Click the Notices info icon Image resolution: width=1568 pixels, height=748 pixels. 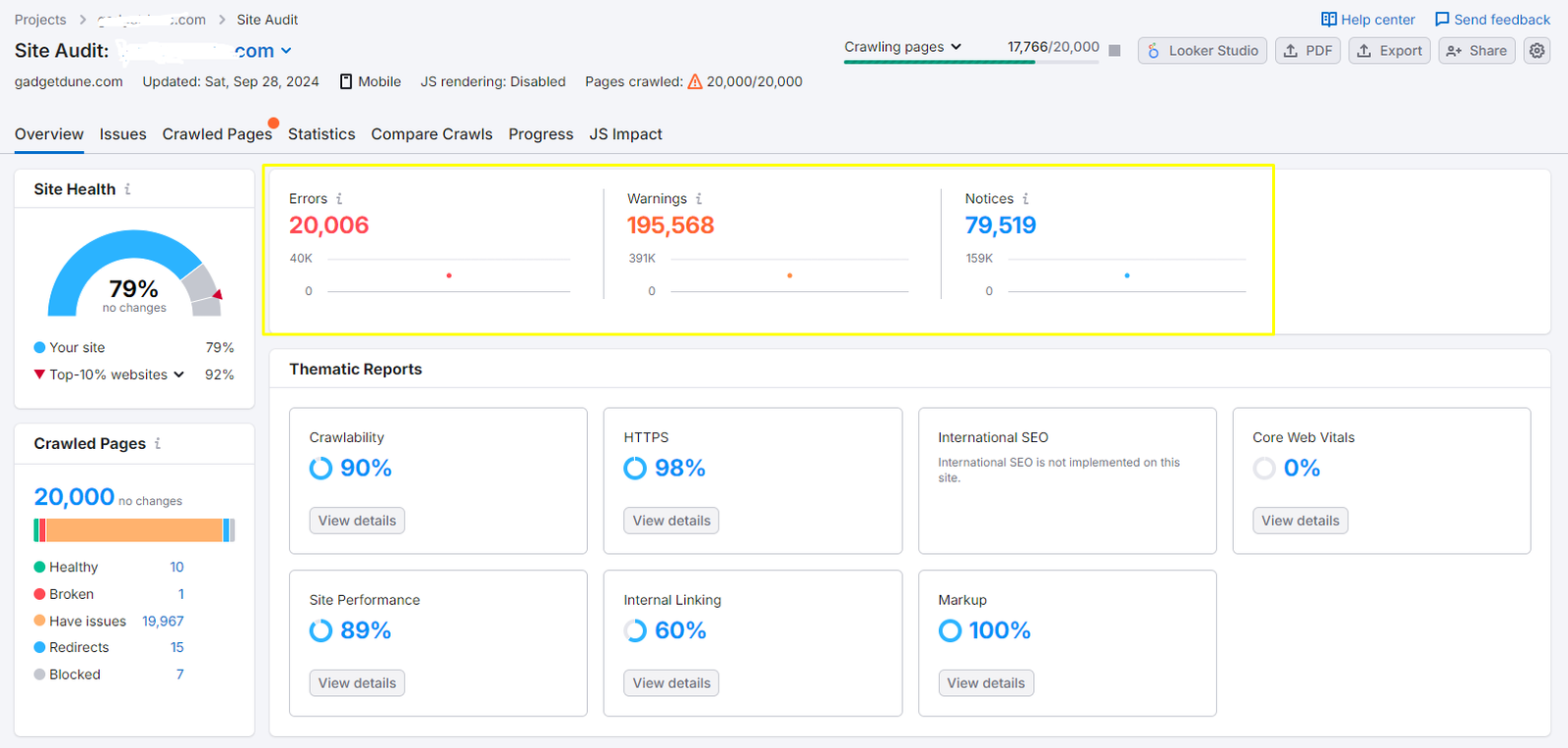click(x=1025, y=198)
